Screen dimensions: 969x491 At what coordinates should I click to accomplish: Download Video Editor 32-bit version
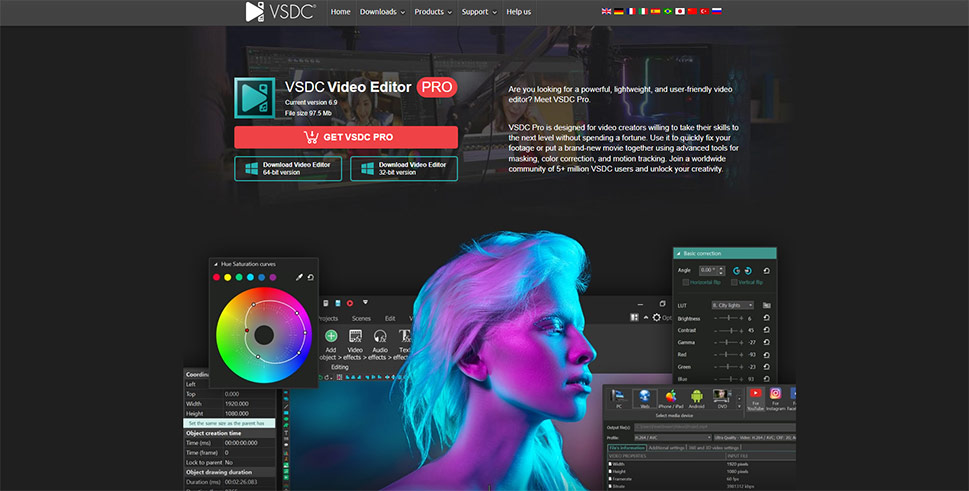tap(404, 169)
